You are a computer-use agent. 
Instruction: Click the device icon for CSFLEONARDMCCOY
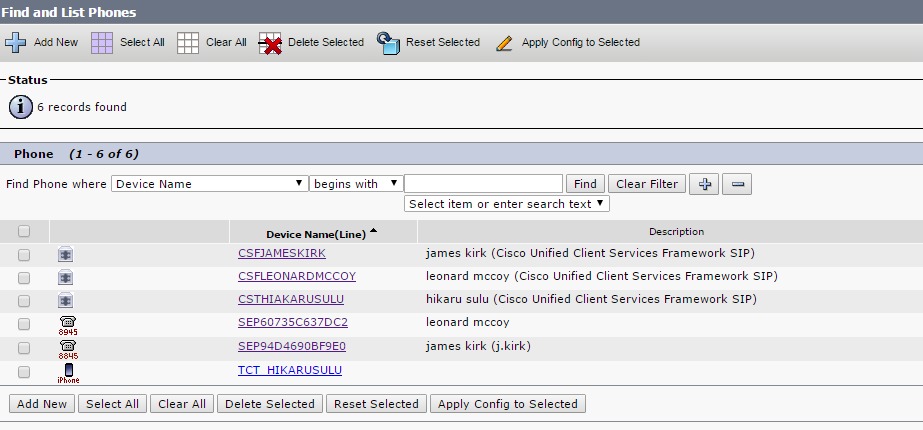coord(65,278)
